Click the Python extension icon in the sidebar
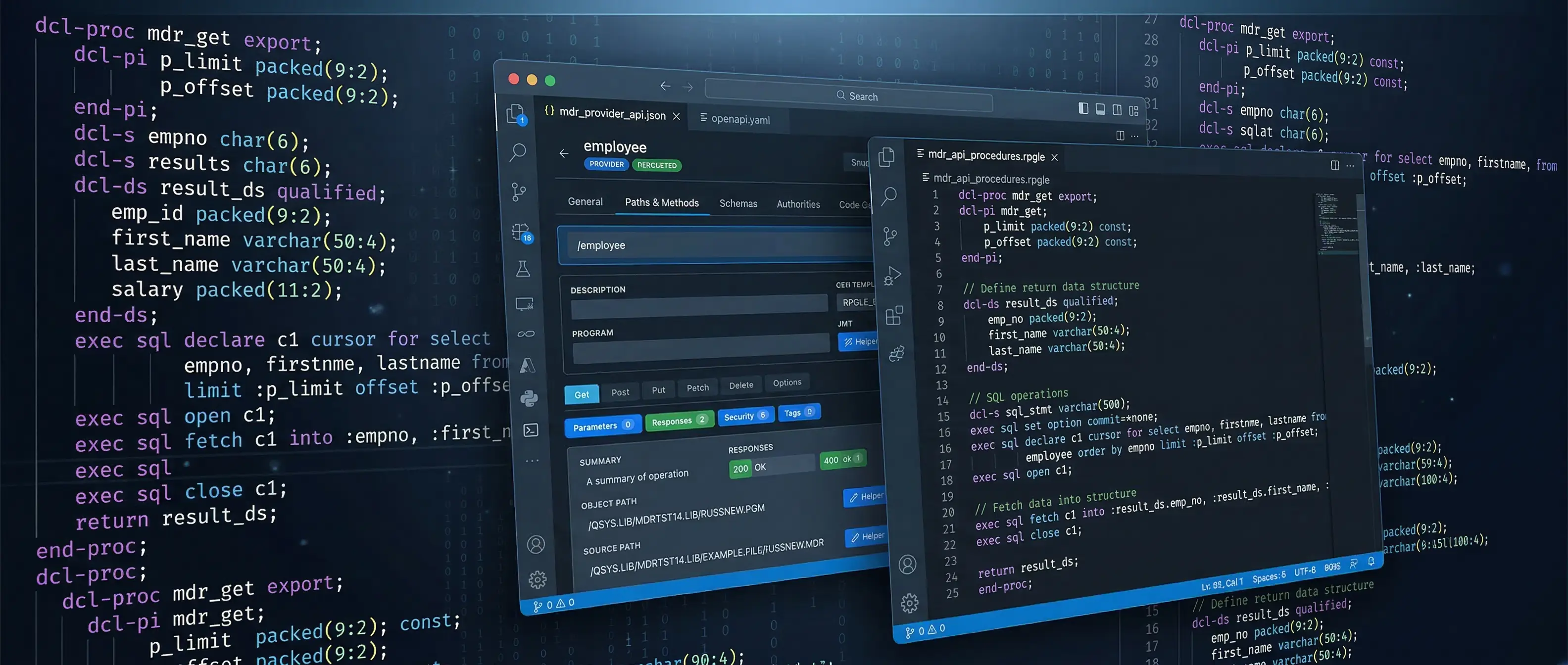This screenshot has height=665, width=1568. click(530, 398)
